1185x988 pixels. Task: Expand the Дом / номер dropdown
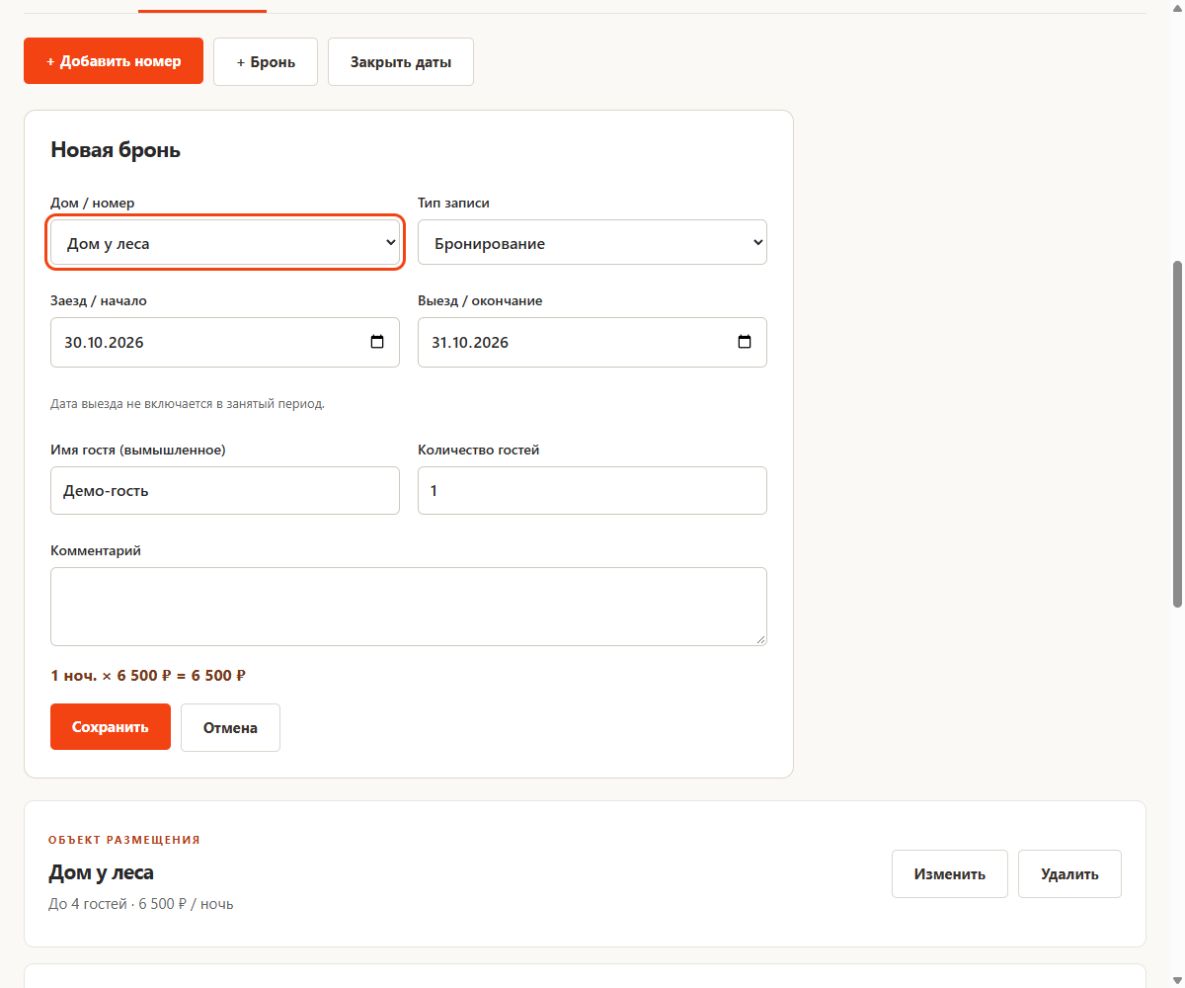coord(225,243)
